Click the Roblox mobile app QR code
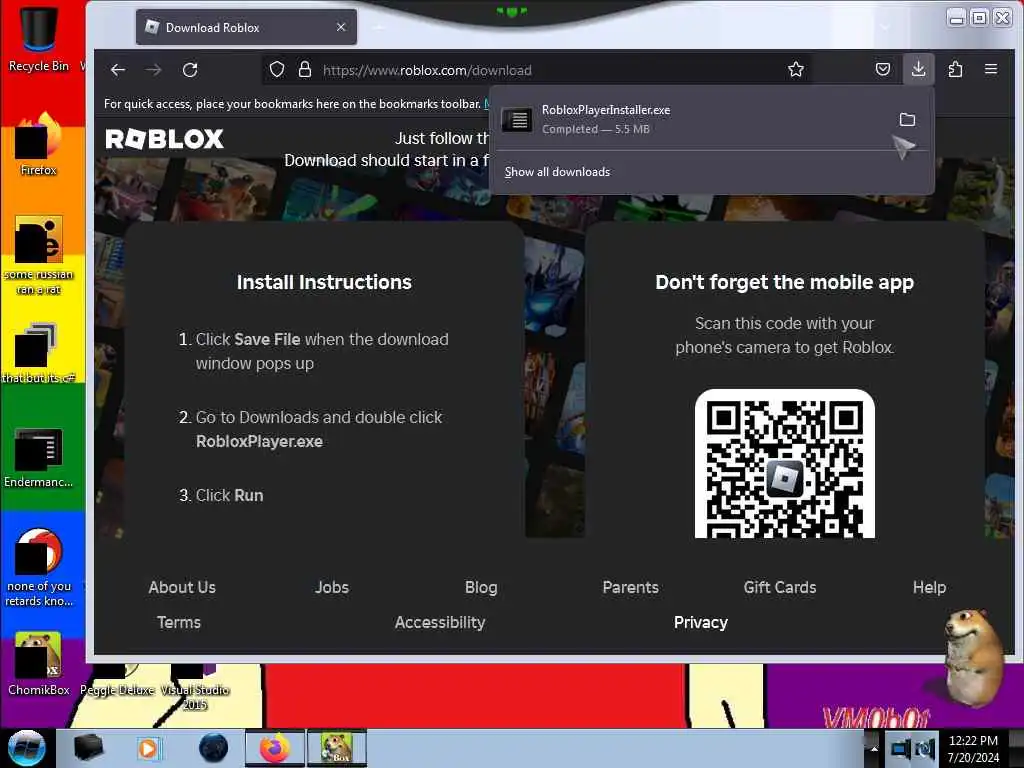This screenshot has height=768, width=1024. coord(784,464)
